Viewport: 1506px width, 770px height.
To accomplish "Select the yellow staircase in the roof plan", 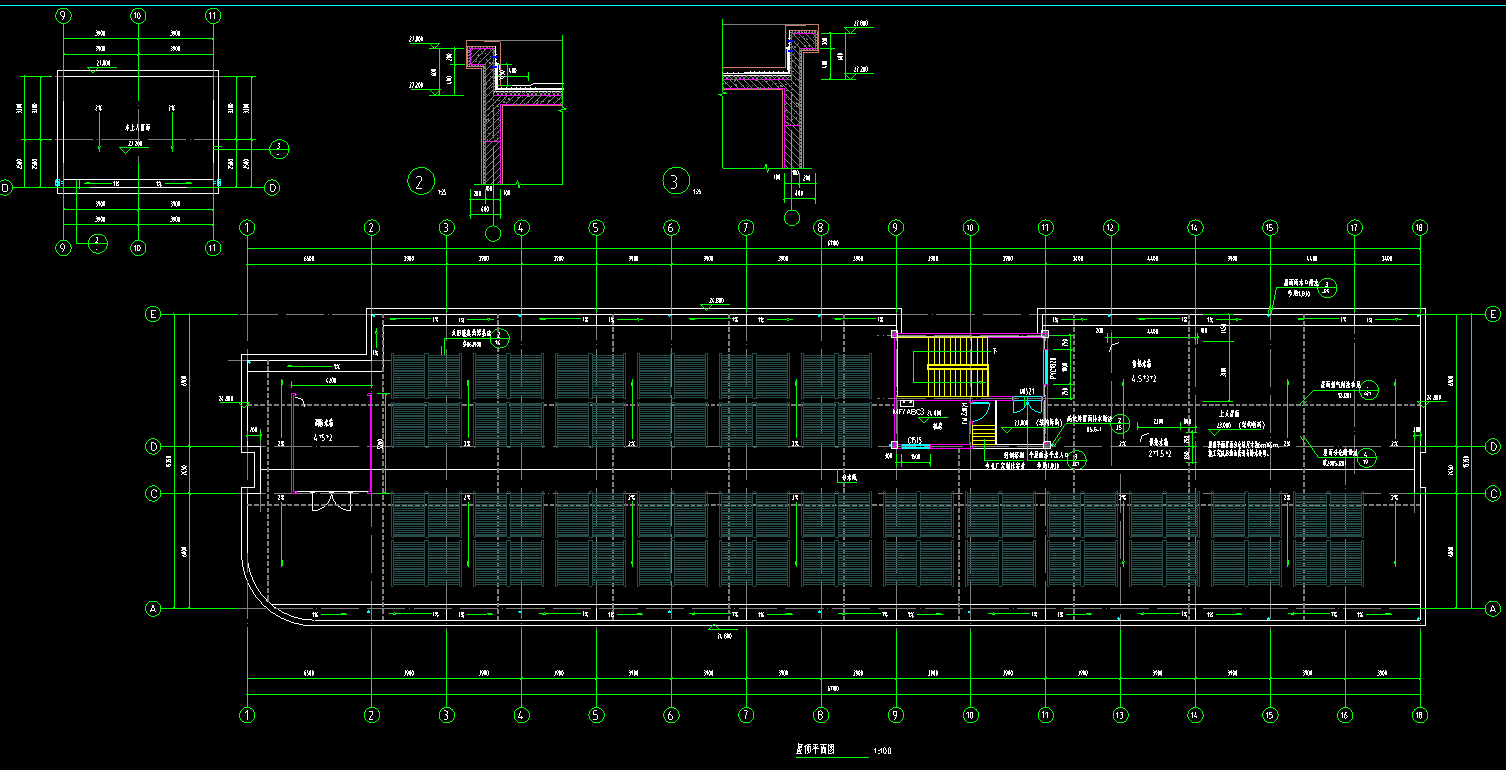I will tap(957, 367).
